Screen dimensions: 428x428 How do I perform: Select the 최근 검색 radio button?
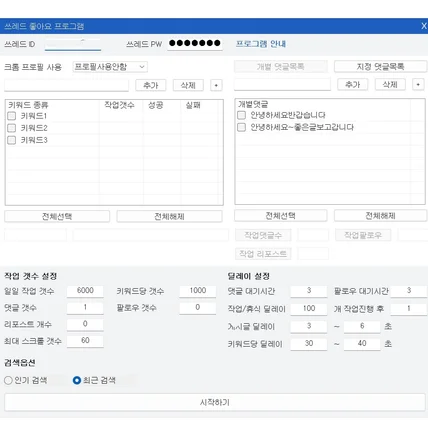point(77,380)
